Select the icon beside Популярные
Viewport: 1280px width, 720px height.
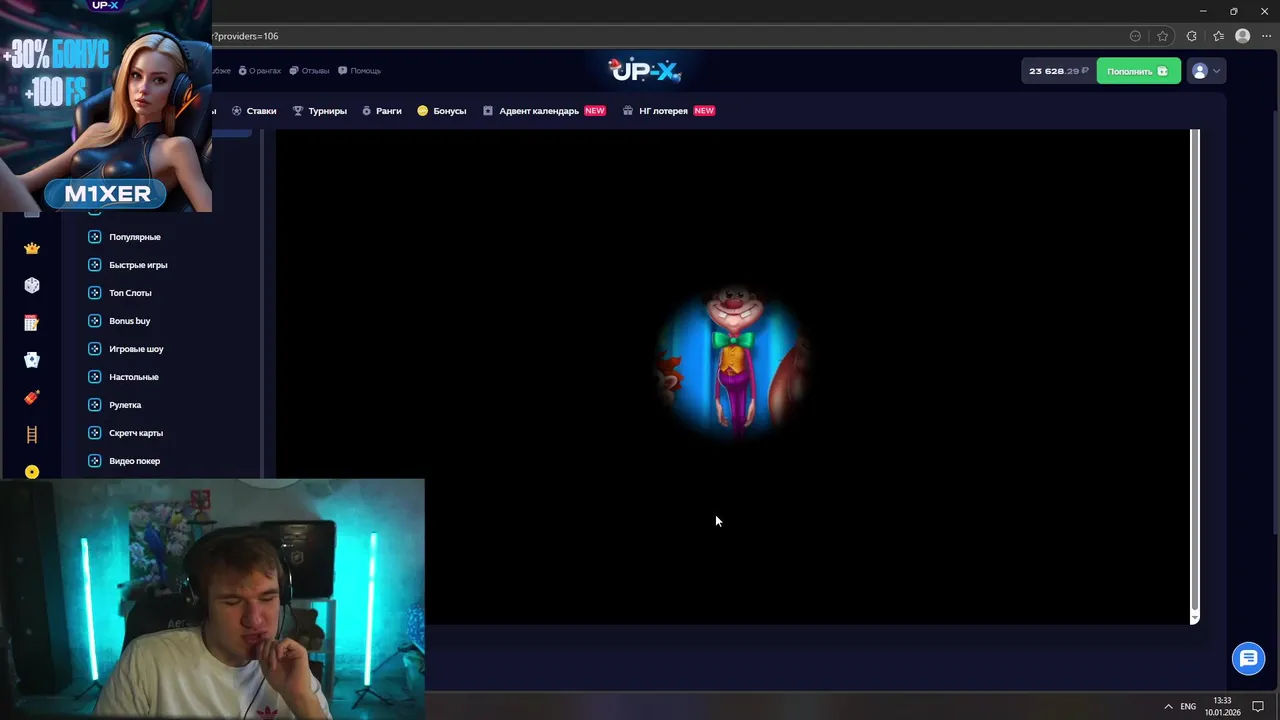(x=94, y=237)
